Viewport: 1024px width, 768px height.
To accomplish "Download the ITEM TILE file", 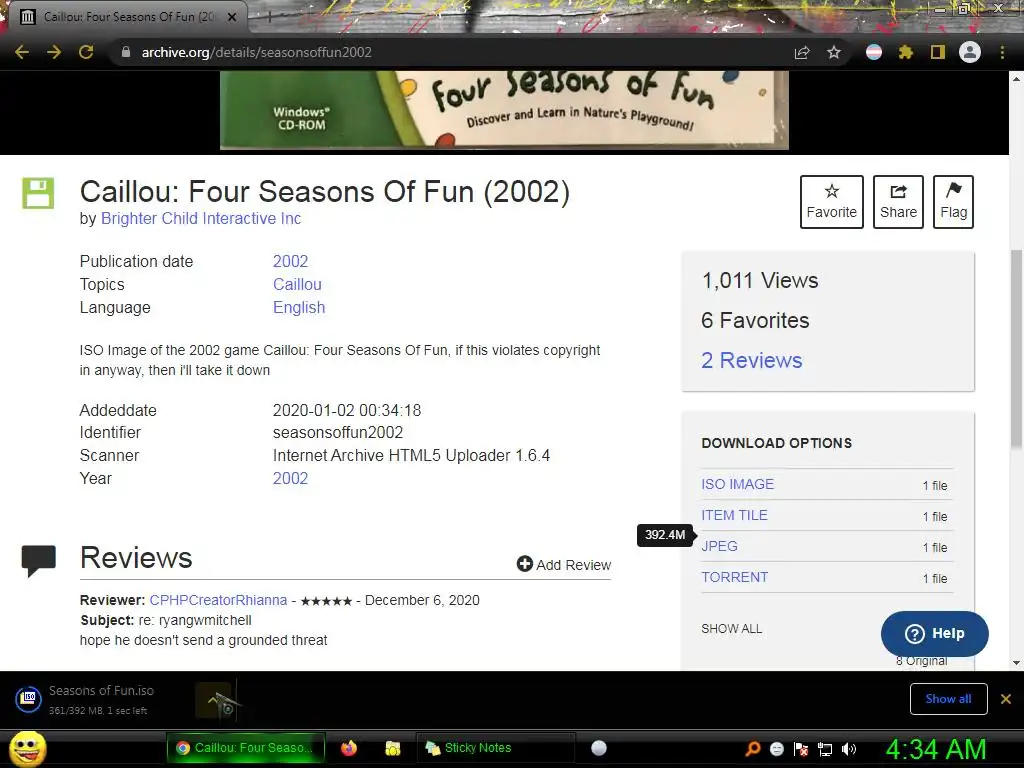I will coord(734,515).
